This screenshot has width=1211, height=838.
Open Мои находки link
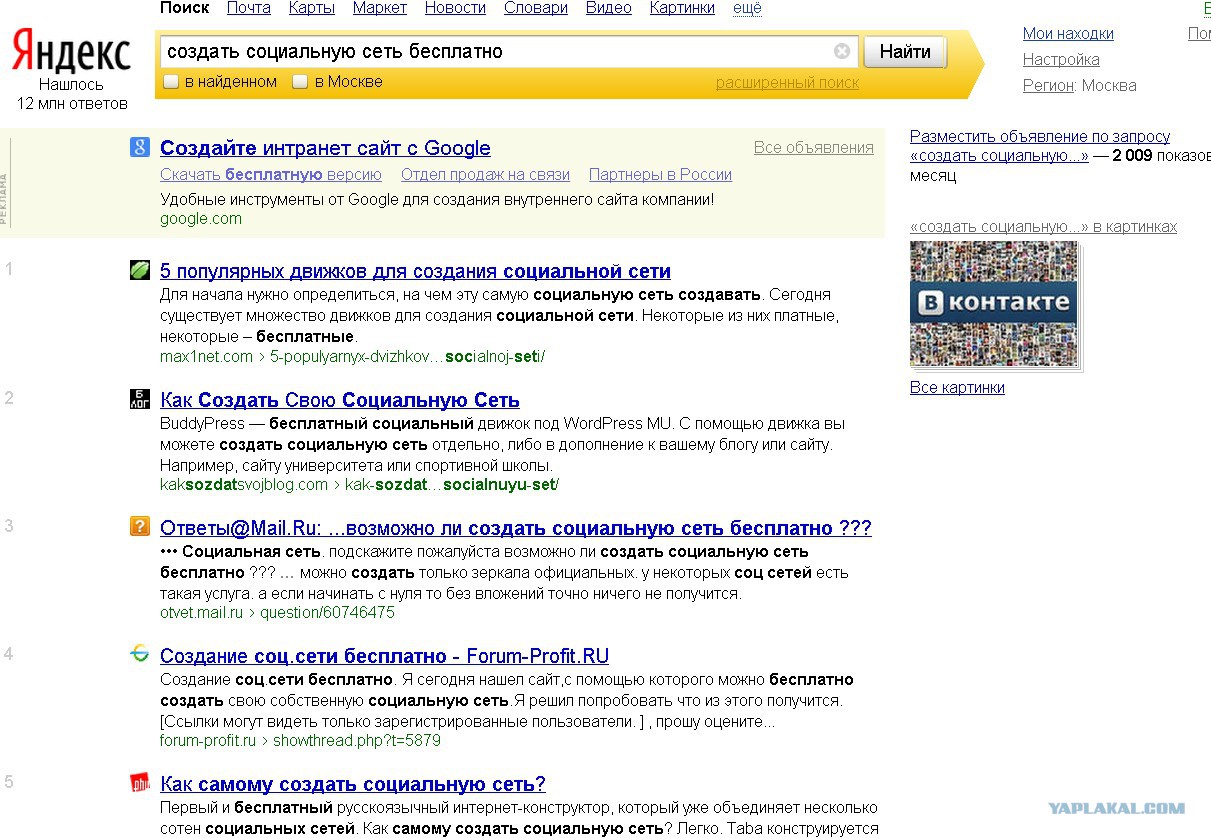[1068, 34]
